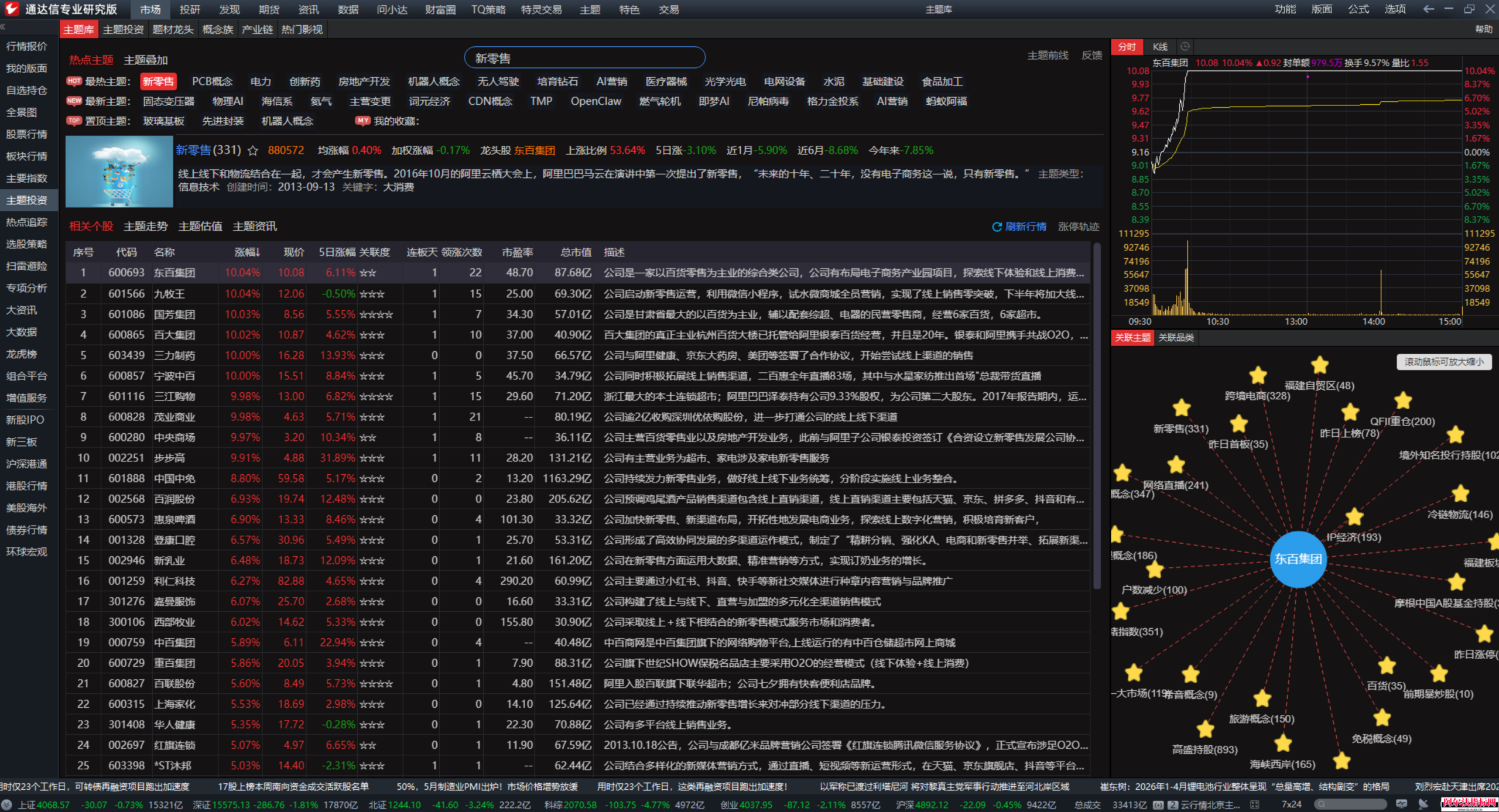Click the star to favorite the 新零售 theme
The height and width of the screenshot is (812, 1499).
click(253, 150)
